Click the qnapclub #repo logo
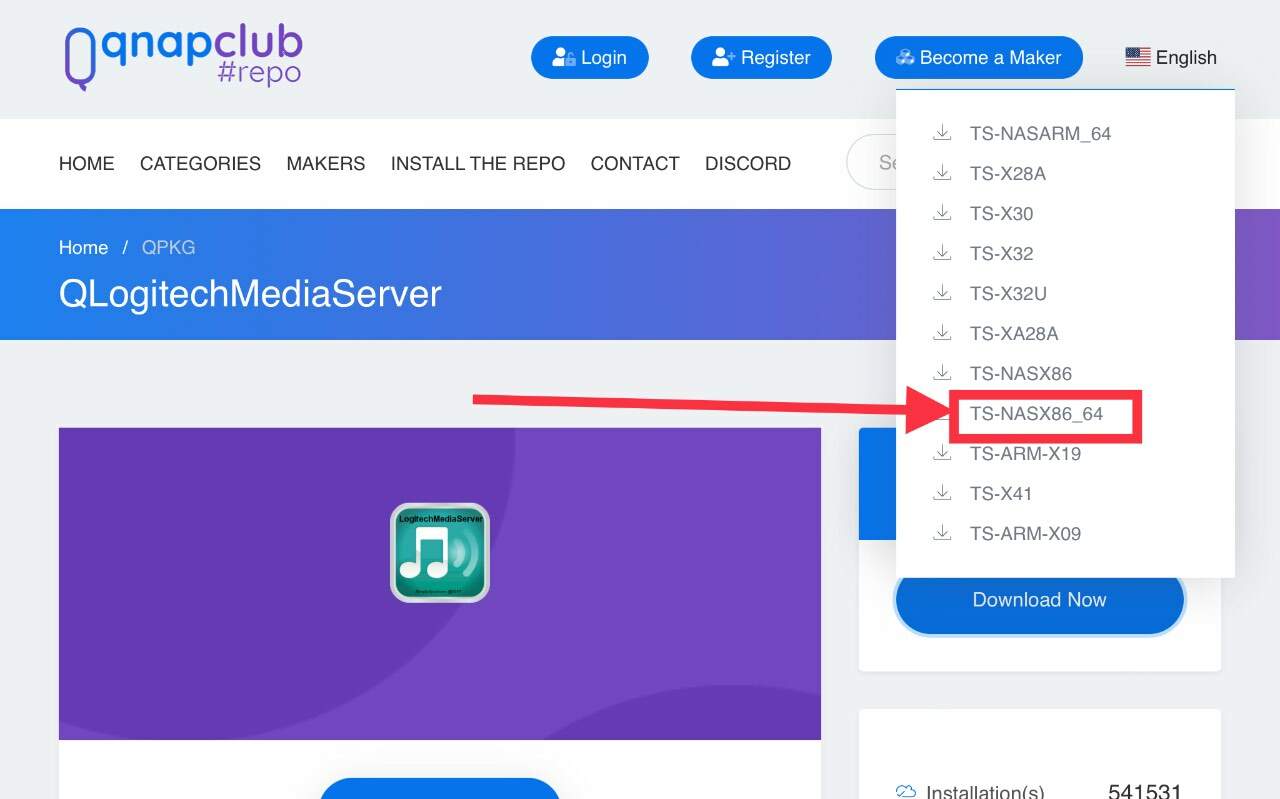1280x799 pixels. coord(183,56)
